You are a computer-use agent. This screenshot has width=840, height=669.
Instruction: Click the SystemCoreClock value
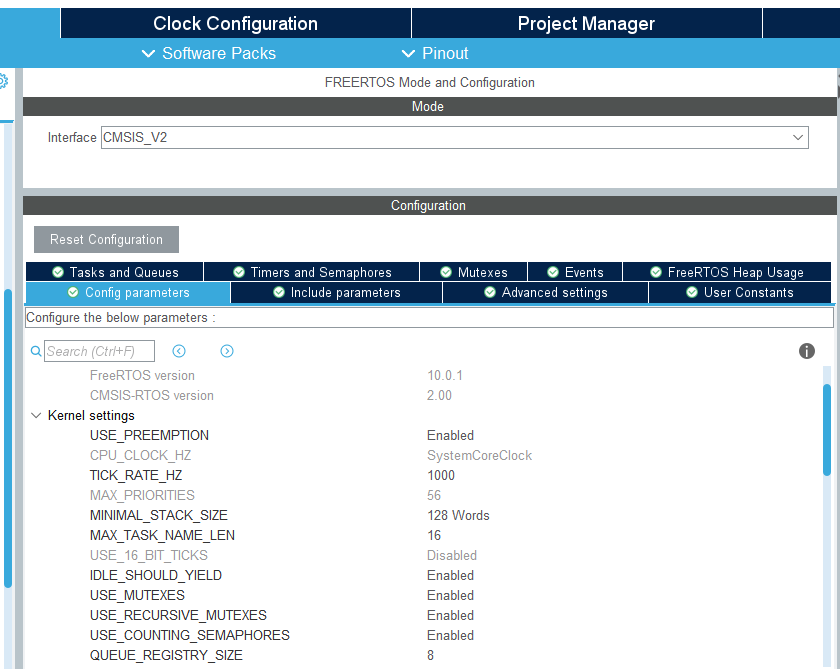479,455
